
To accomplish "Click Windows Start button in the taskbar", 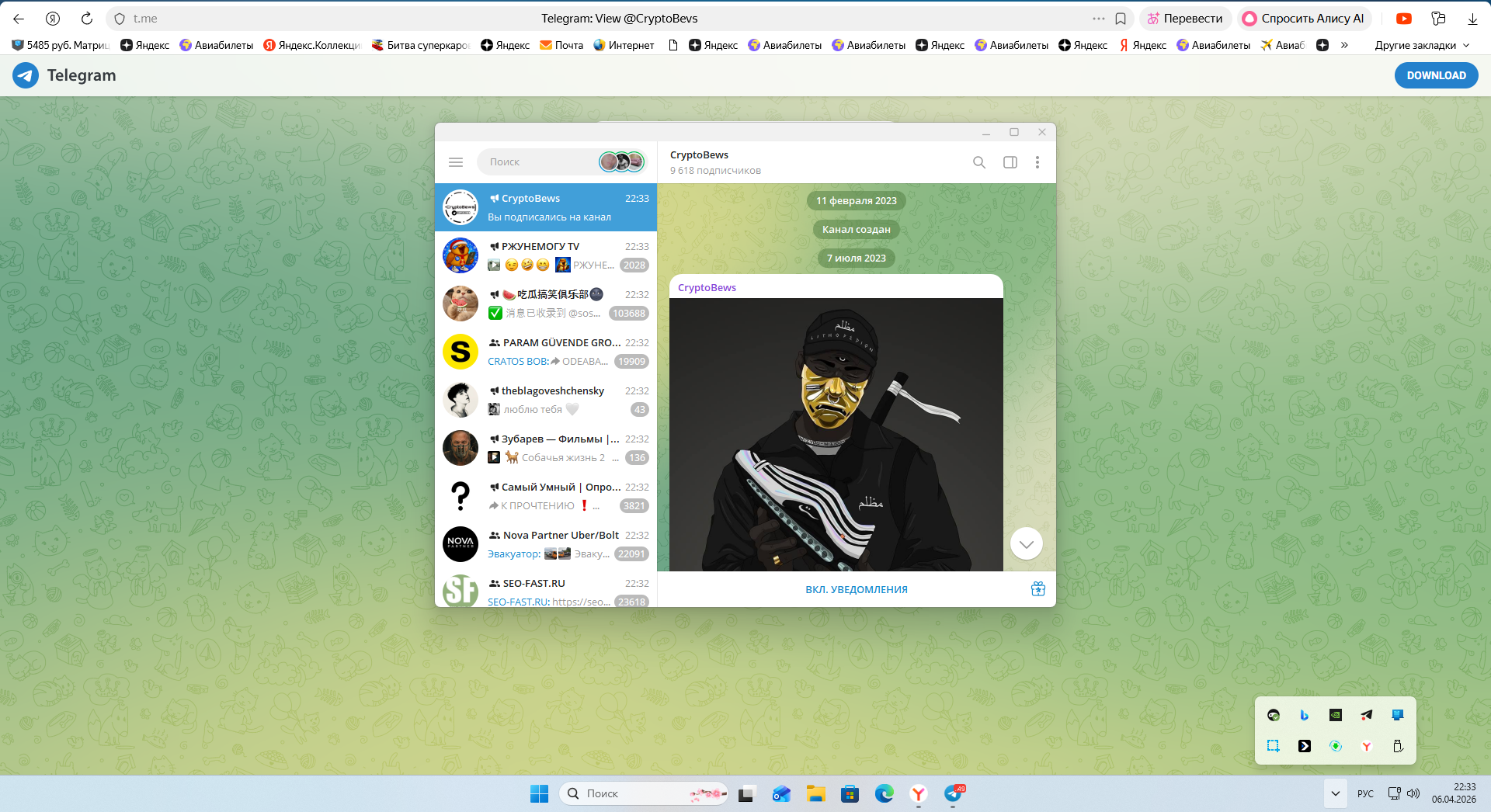I will pos(539,793).
